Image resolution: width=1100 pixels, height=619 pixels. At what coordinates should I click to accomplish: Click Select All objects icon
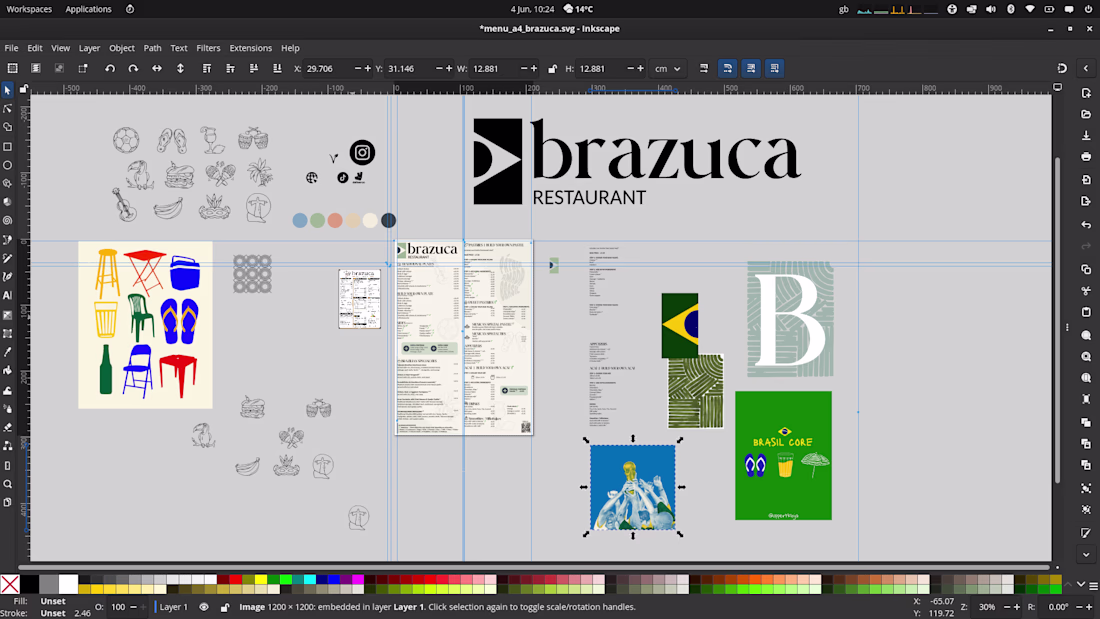[13, 68]
